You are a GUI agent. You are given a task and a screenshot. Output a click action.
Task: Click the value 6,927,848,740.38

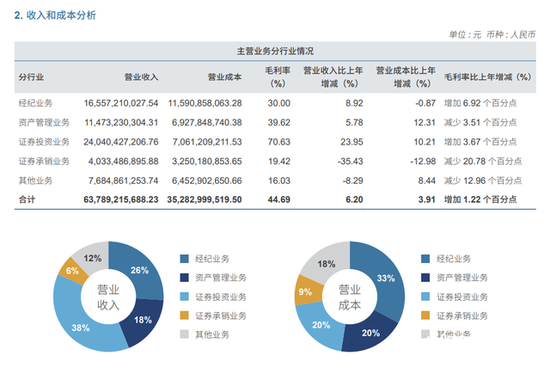coord(207,122)
